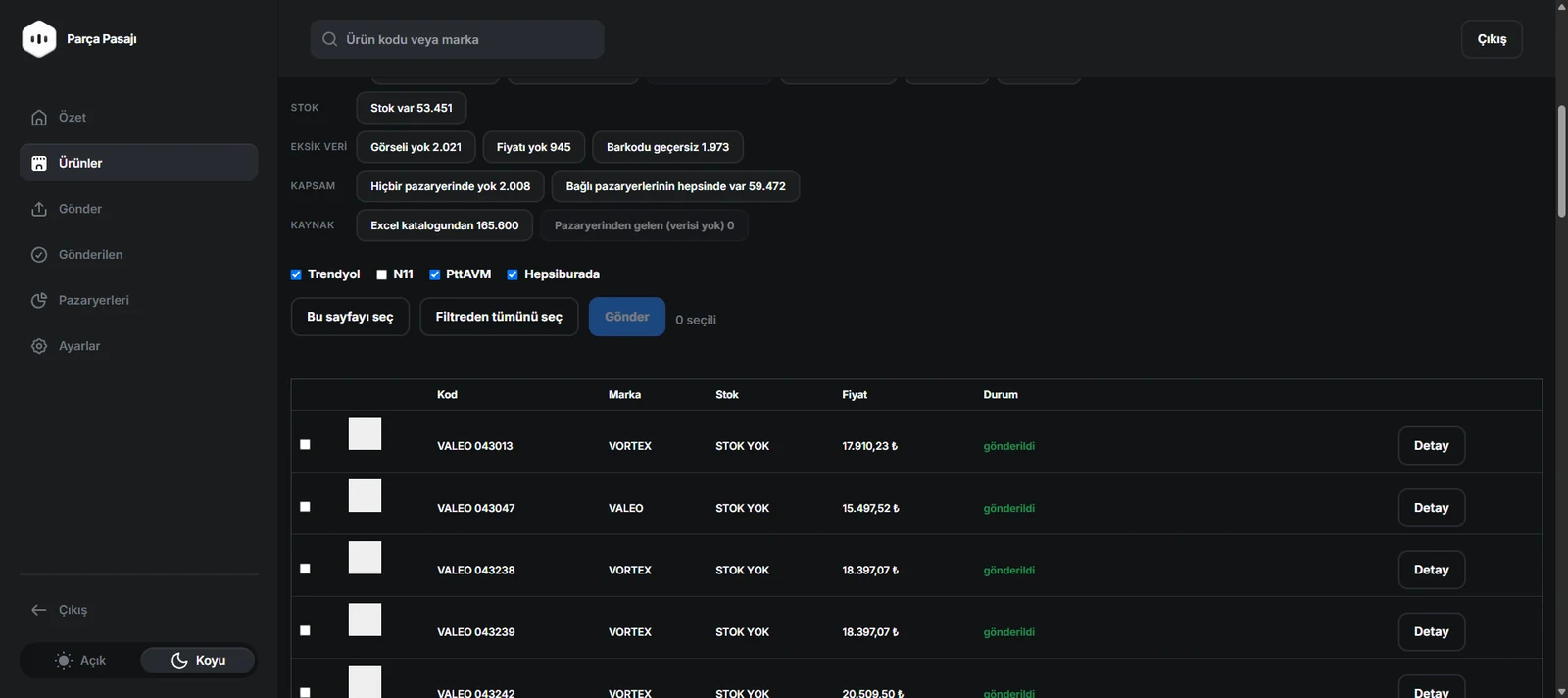Viewport: 1568px width, 698px height.
Task: Toggle the Hepsiburada checkbox
Action: [513, 274]
